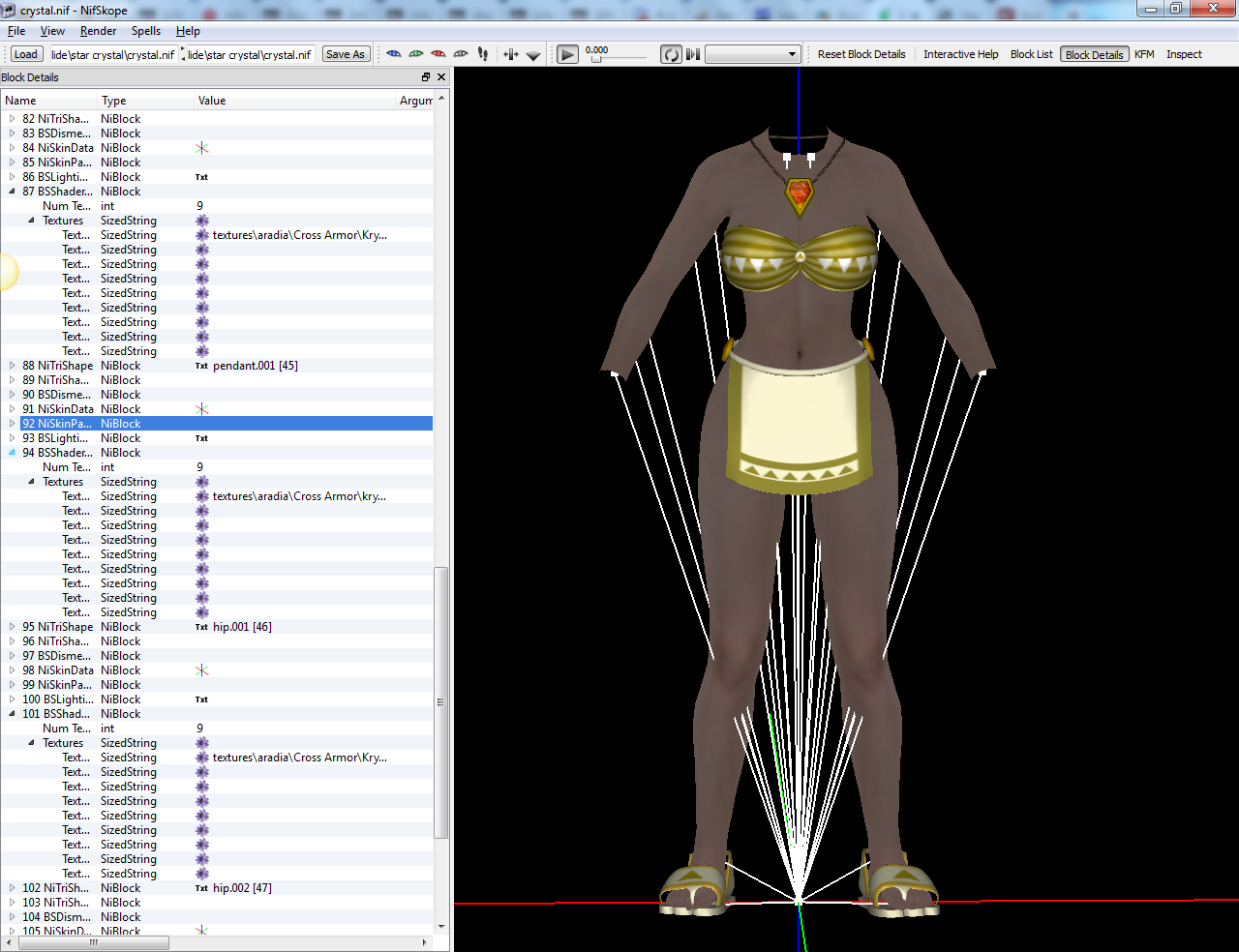This screenshot has width=1239, height=952.
Task: Collapse the 101 BSShad block
Action: (13, 714)
